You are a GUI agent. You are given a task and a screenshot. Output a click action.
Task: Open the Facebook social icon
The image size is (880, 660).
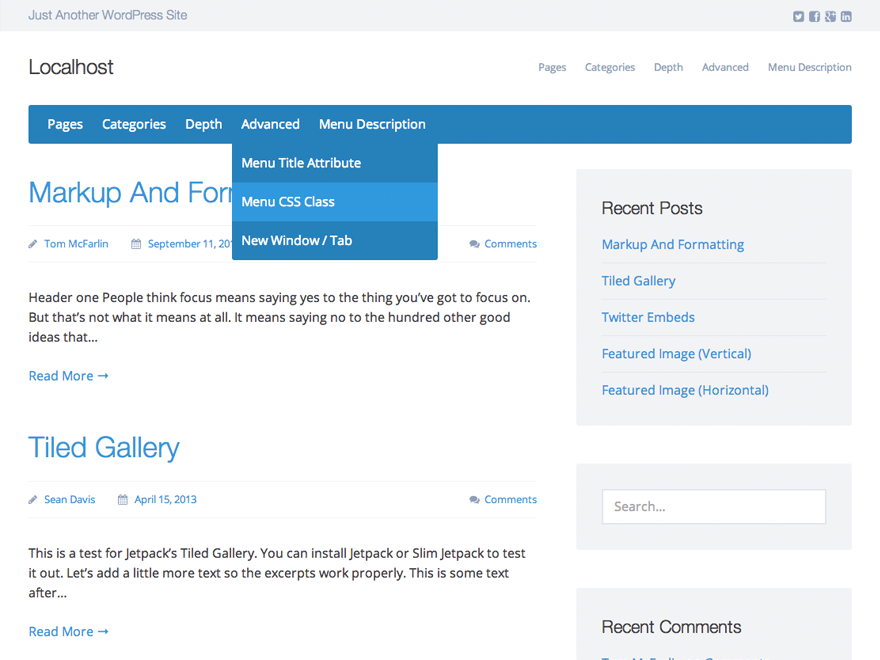814,16
